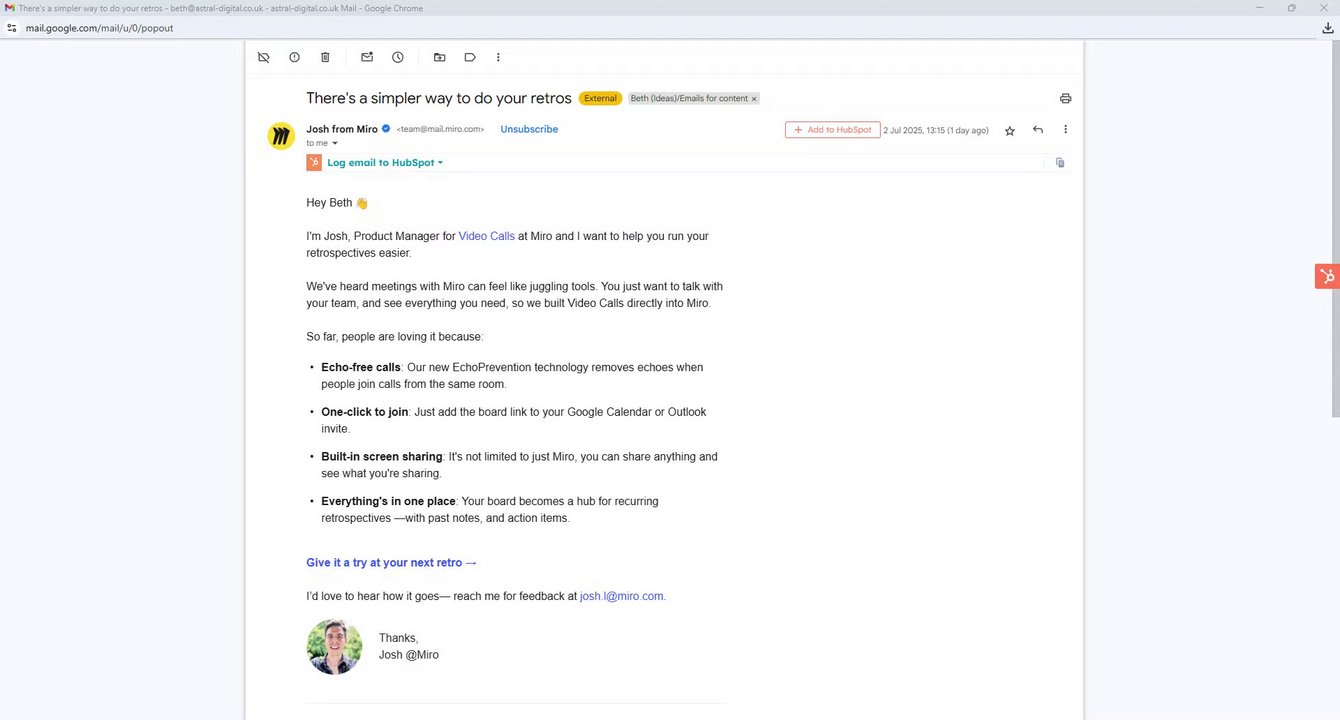Viewport: 1340px width, 720px height.
Task: Click sender name 'Josh from Miro'
Action: tap(342, 129)
